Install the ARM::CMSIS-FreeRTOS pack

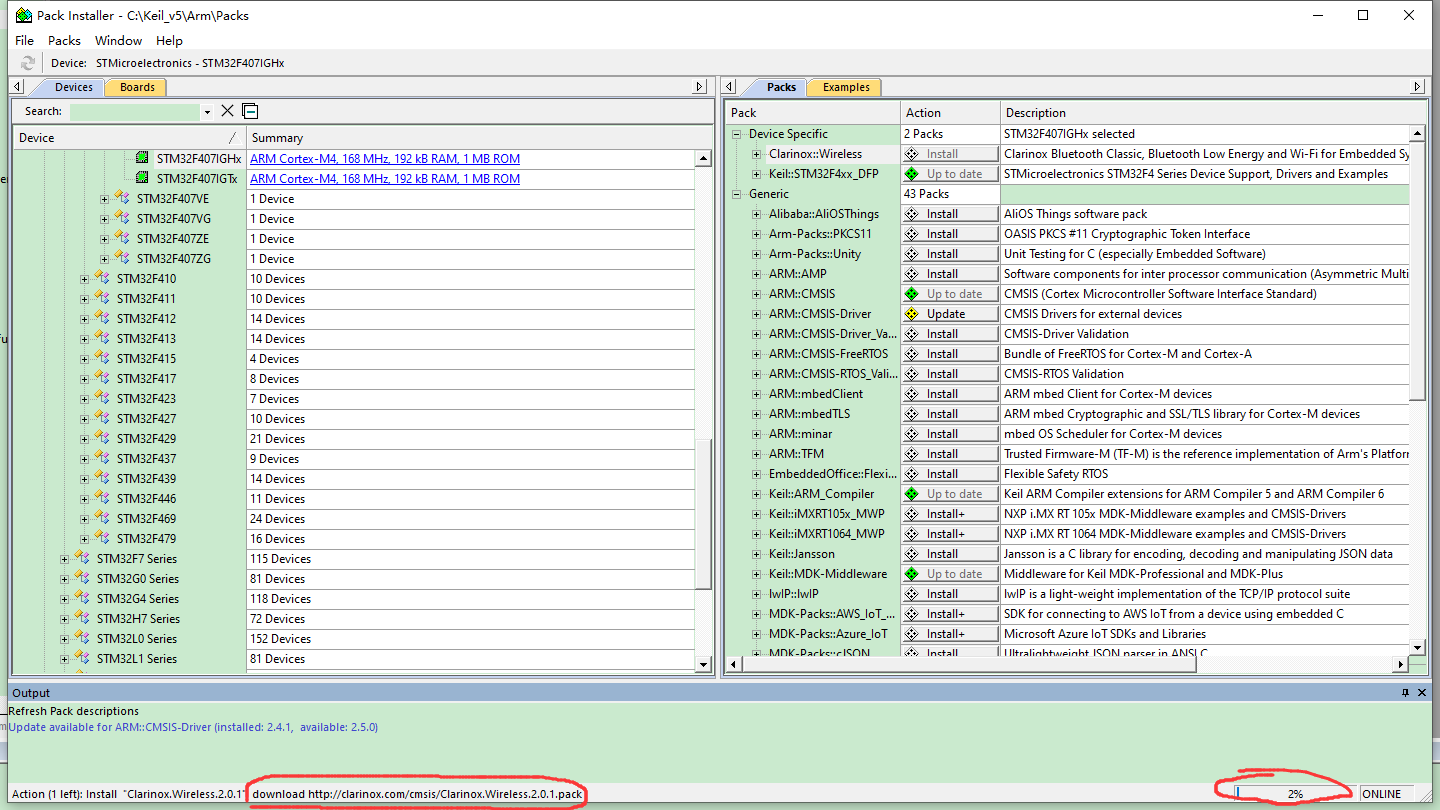coord(950,354)
